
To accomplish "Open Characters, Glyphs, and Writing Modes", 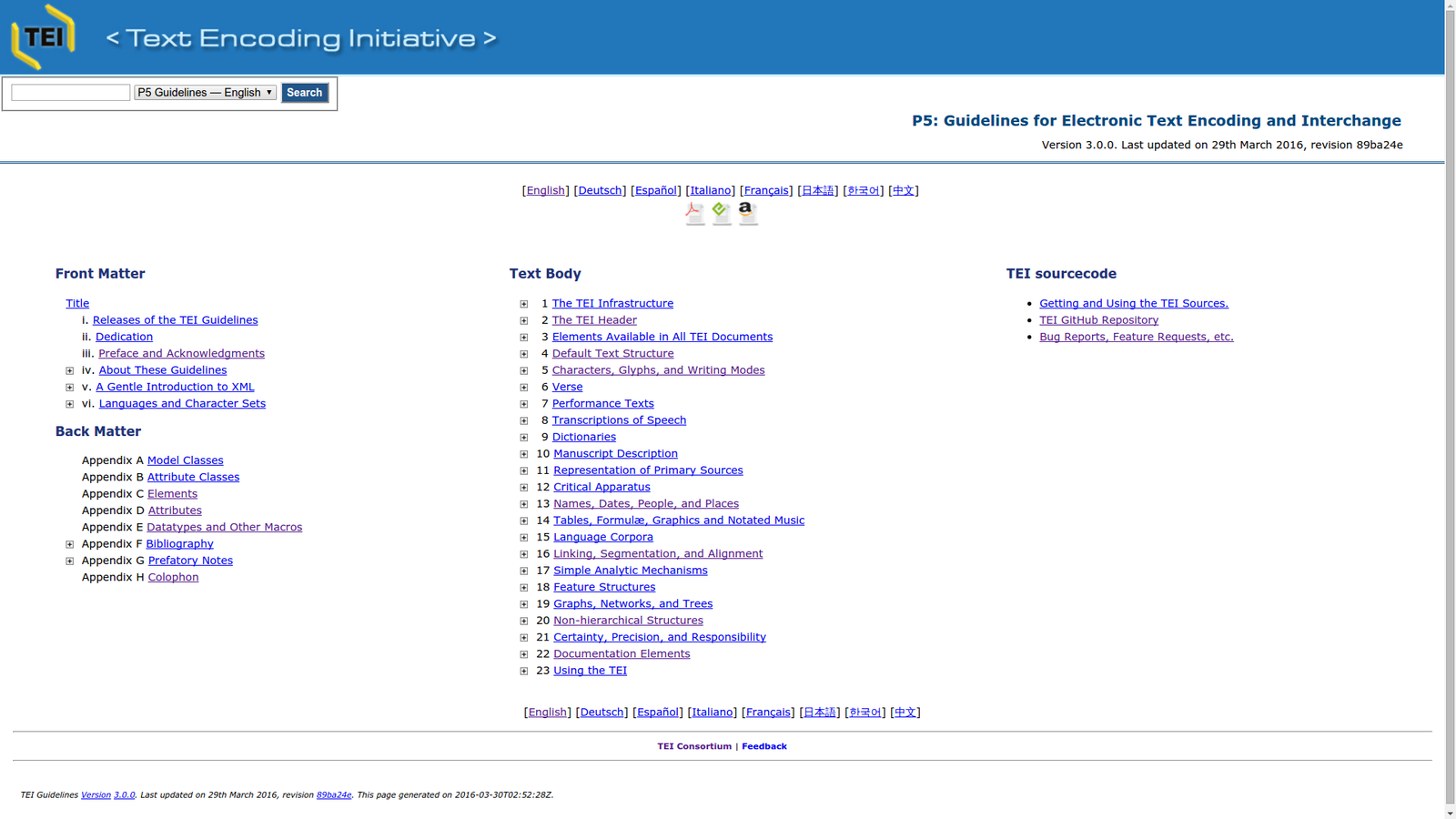I will 658,370.
